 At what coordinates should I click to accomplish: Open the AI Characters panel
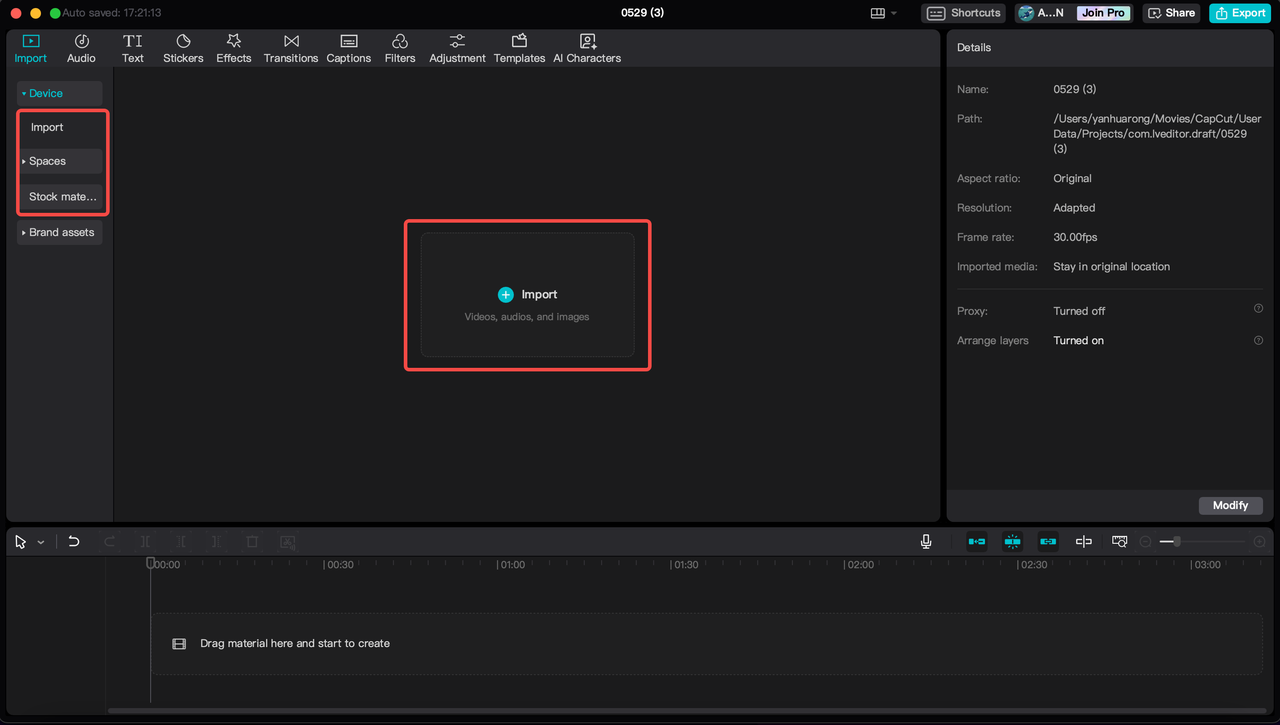[x=587, y=47]
